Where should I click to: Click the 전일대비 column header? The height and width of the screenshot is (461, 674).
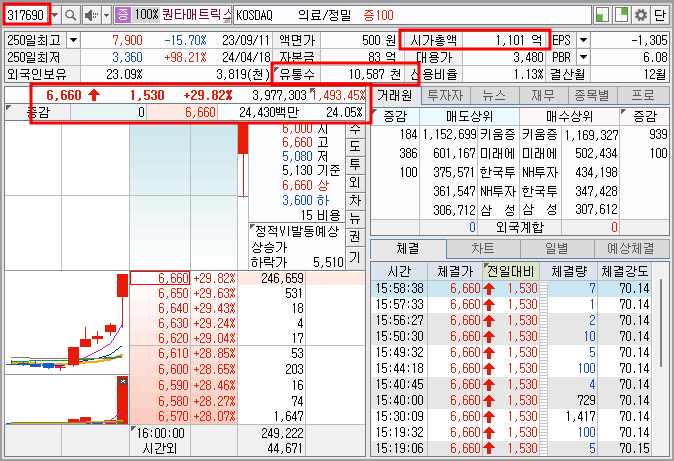[x=511, y=271]
